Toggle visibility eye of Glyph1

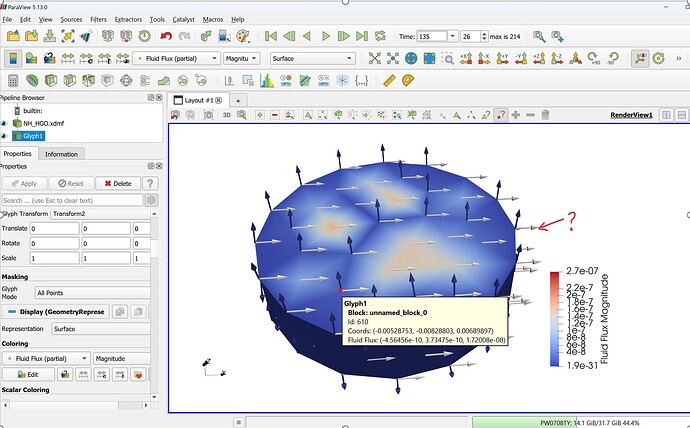[4, 136]
